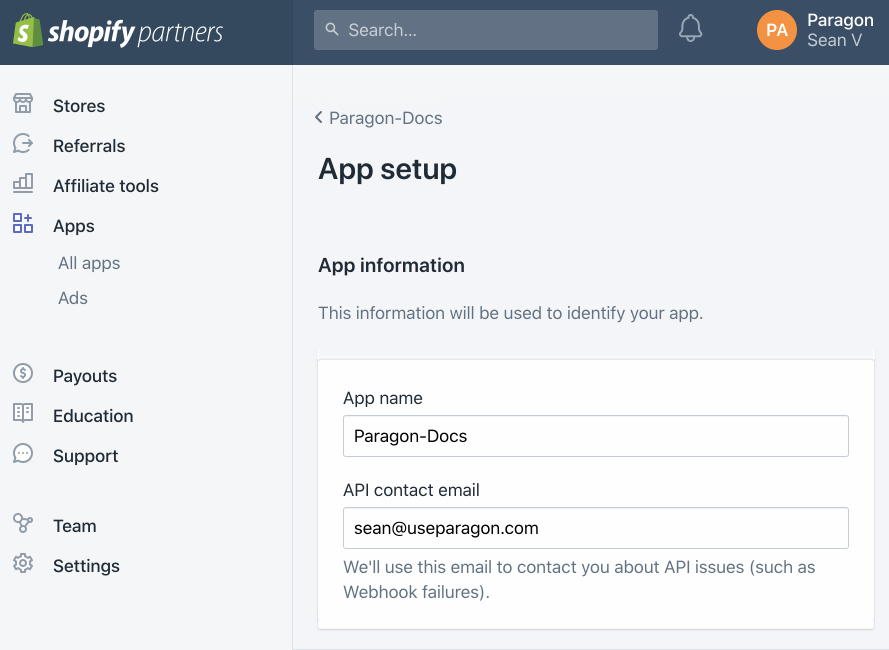Click the Education book icon

(23, 413)
